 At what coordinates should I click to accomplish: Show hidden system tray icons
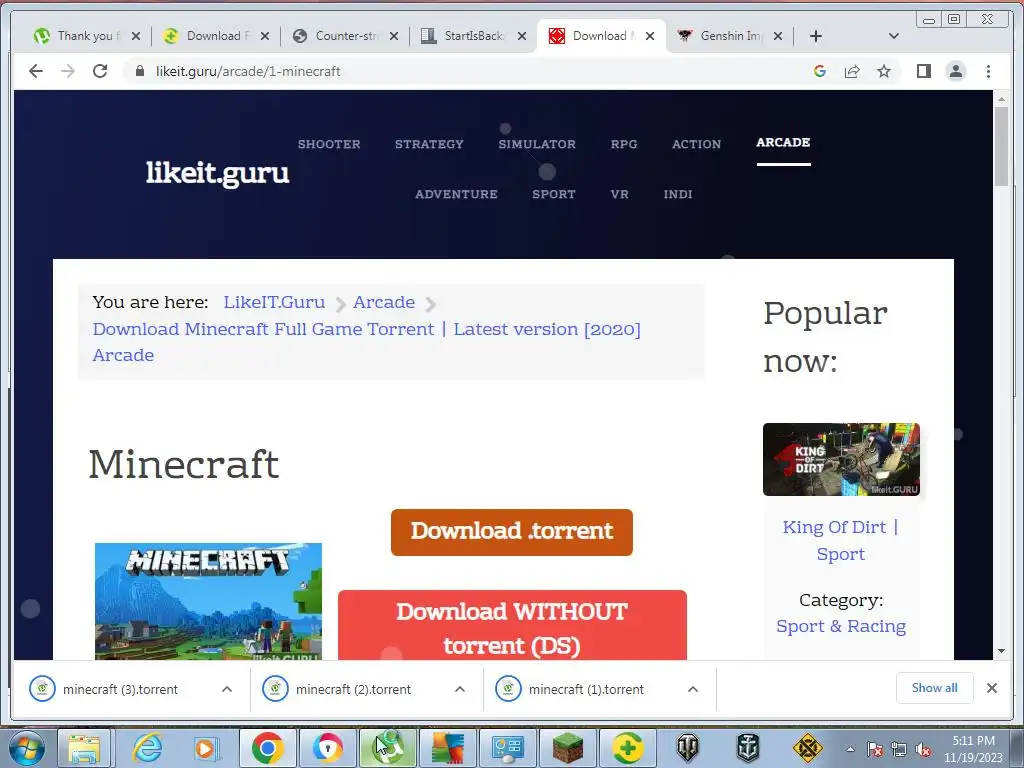(x=850, y=749)
